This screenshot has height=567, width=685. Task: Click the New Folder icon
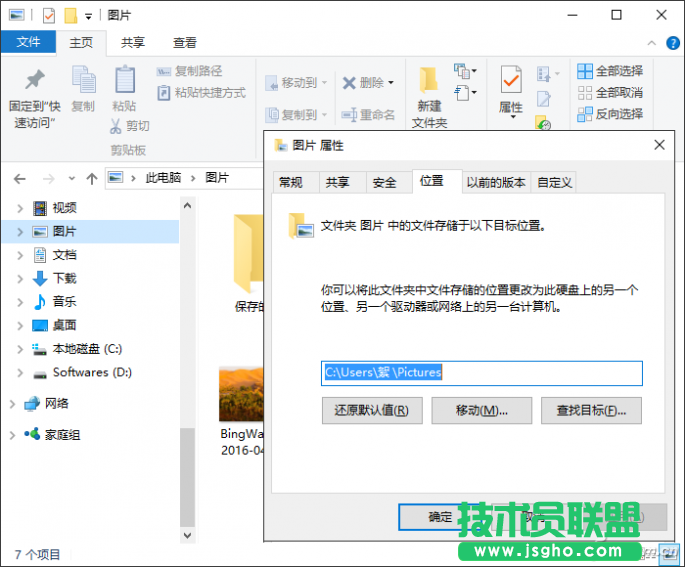click(429, 82)
